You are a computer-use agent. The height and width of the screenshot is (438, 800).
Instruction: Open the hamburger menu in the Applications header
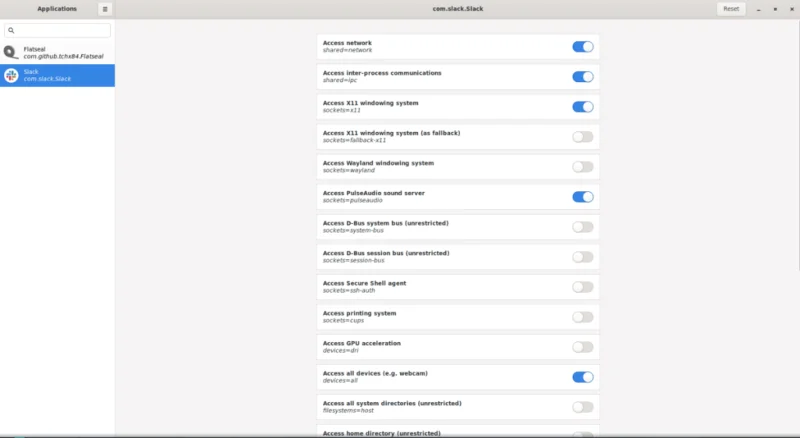105,9
